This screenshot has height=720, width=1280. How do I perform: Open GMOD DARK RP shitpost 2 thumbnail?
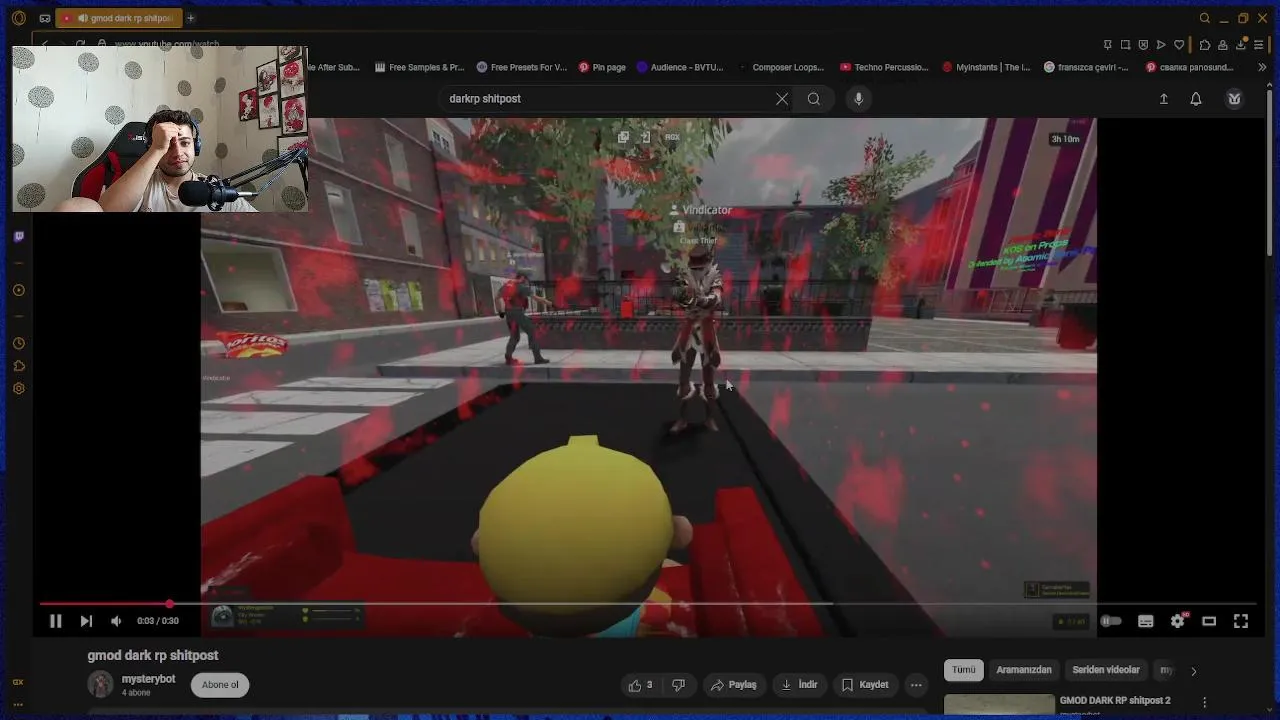coord(999,705)
